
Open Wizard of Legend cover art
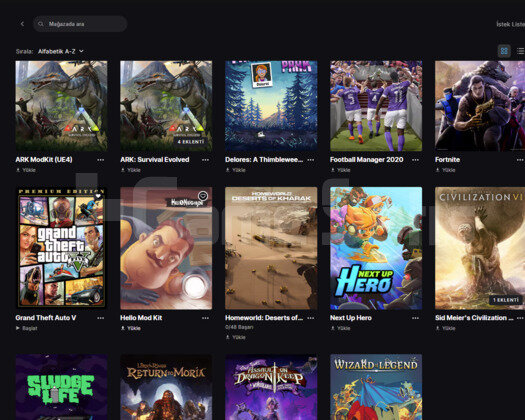tap(376, 387)
